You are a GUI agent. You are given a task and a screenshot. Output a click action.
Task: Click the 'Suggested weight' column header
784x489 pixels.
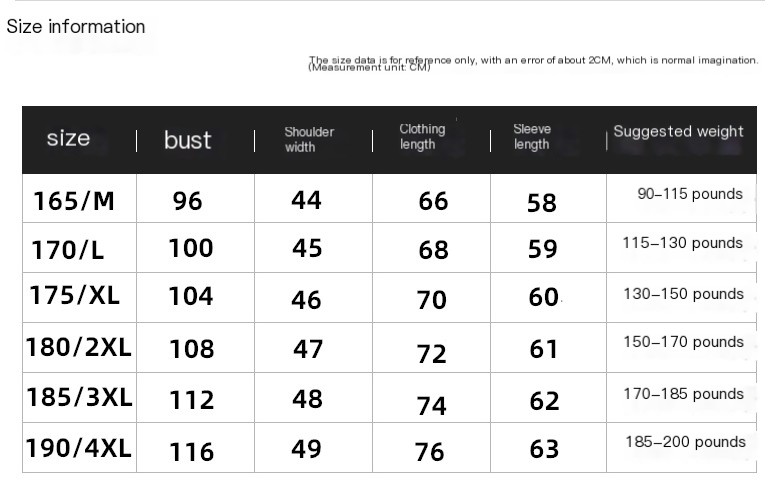678,131
